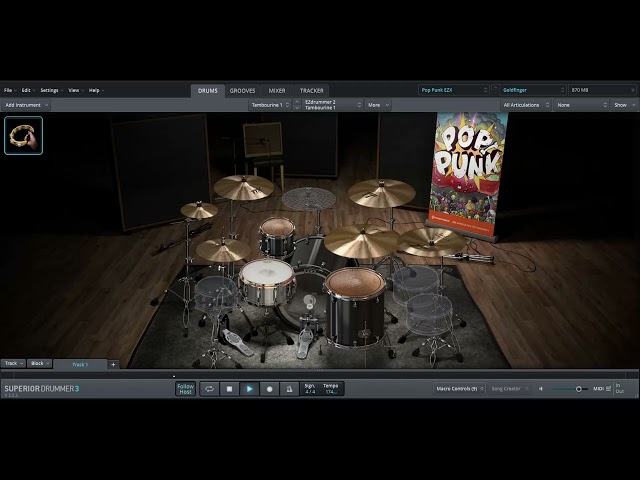Open the Edit menu
The height and width of the screenshot is (480, 640).
click(28, 90)
